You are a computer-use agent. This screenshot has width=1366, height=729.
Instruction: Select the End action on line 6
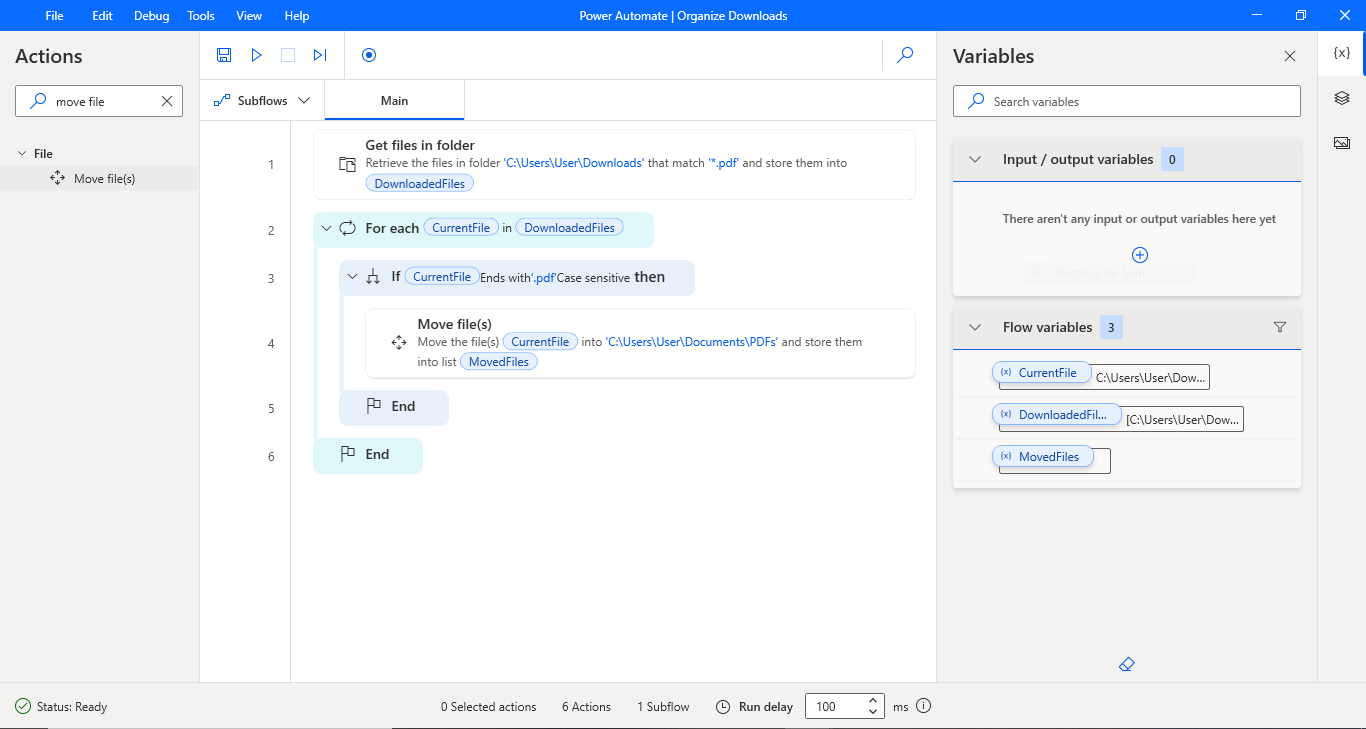[368, 455]
